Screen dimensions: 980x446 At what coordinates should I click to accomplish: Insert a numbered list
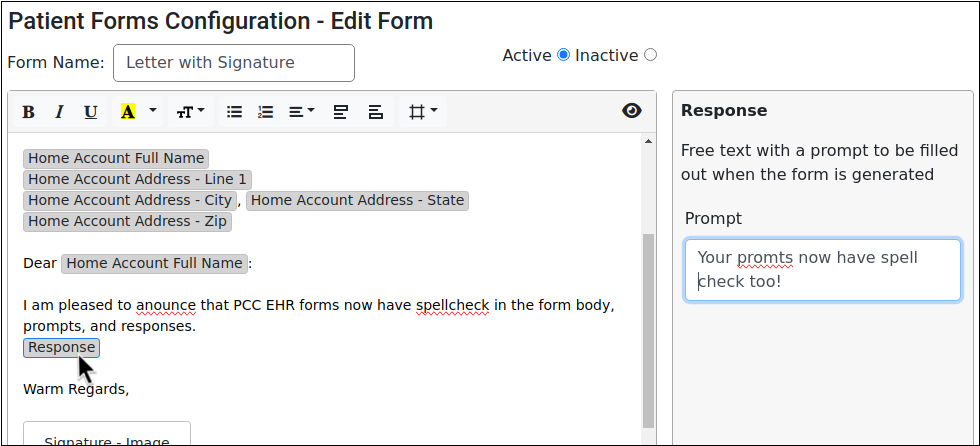[x=265, y=112]
